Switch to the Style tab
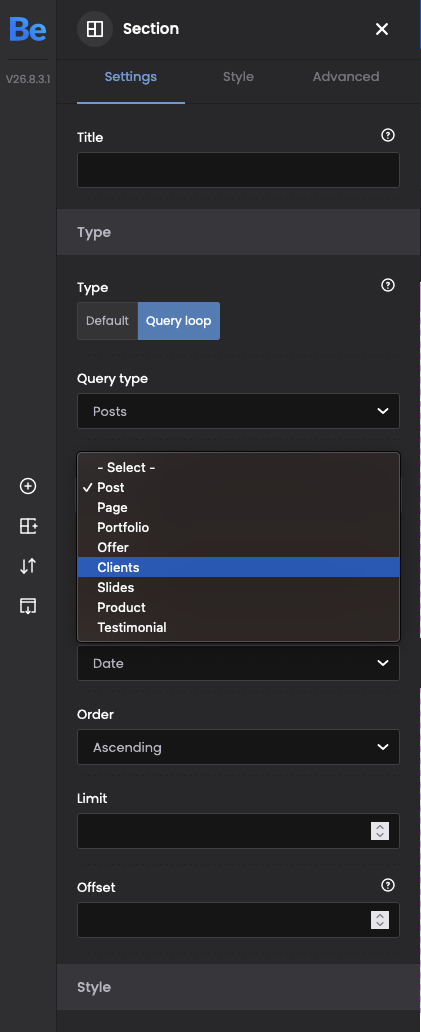 pyautogui.click(x=238, y=77)
